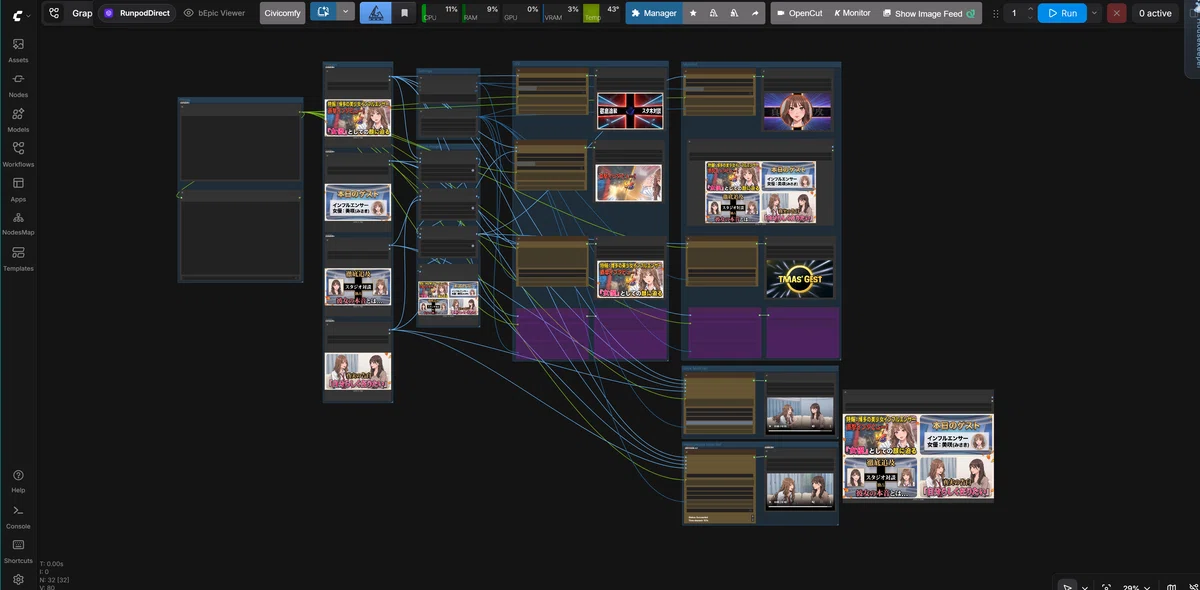
Task: Open the Workflows sidebar panel
Action: 18,154
